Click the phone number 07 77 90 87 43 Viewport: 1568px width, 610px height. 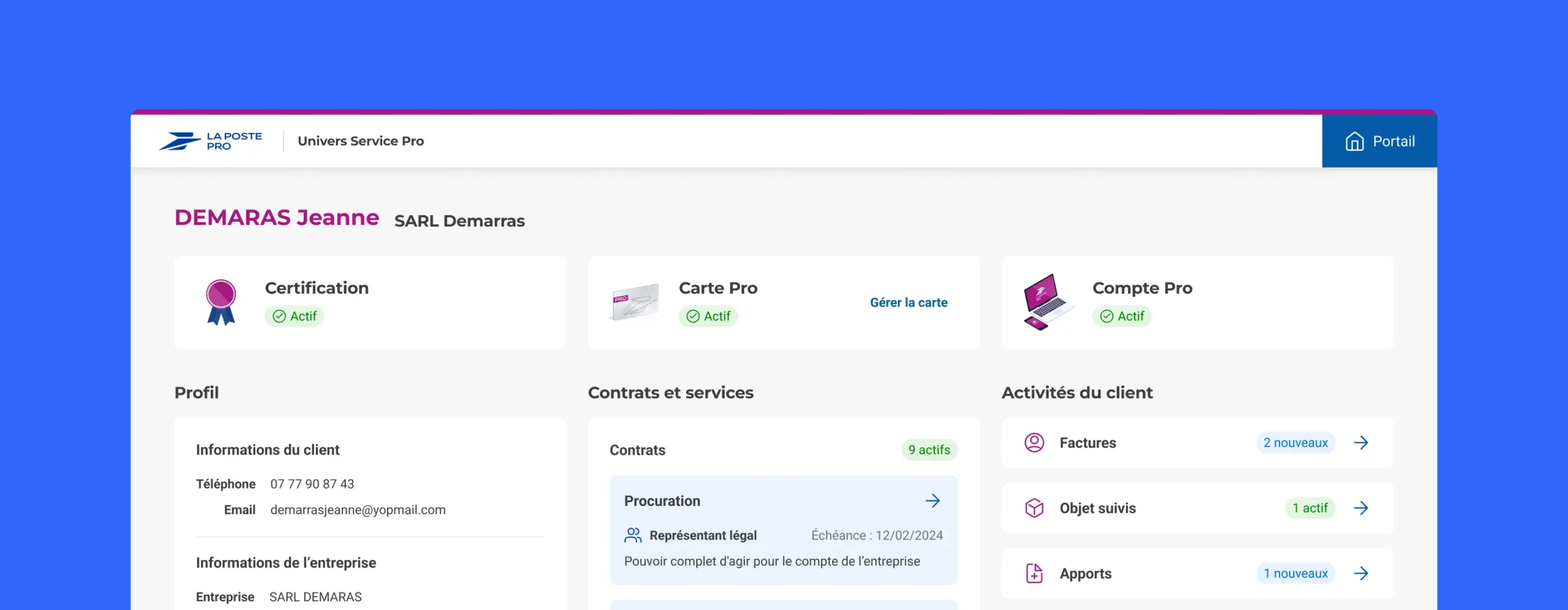tap(312, 484)
